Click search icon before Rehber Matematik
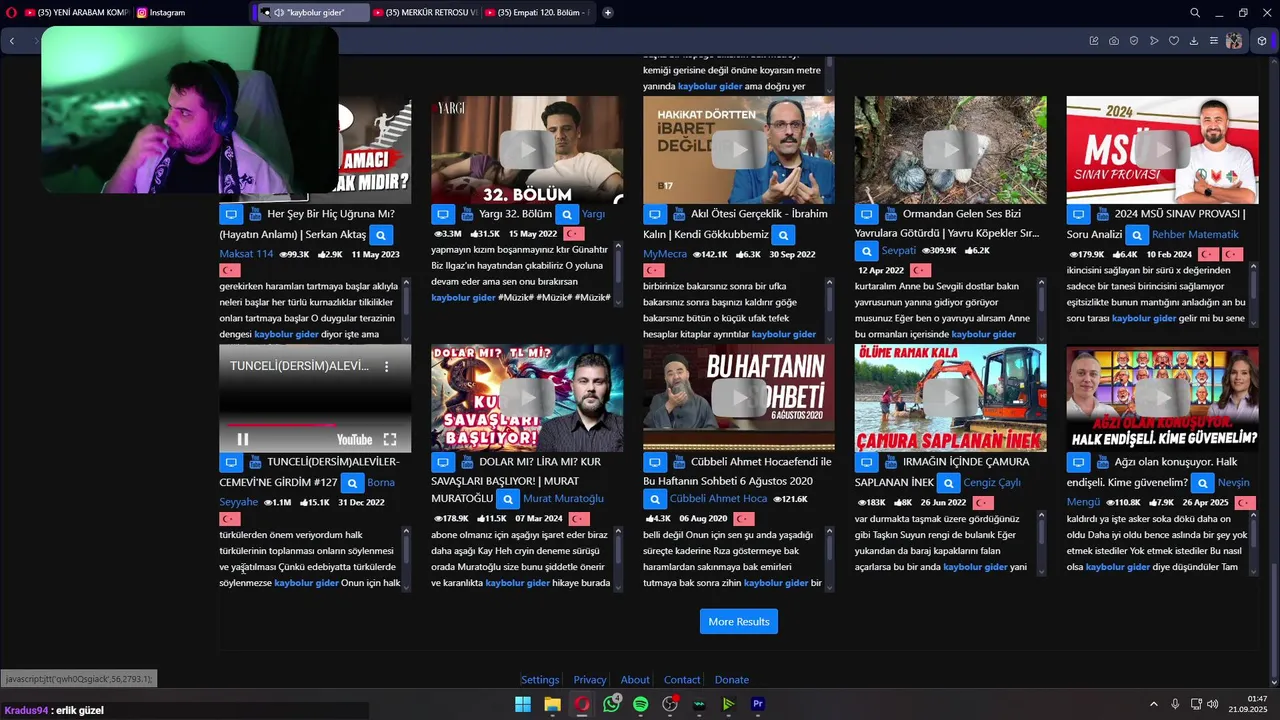The height and width of the screenshot is (720, 1280). click(x=1136, y=235)
